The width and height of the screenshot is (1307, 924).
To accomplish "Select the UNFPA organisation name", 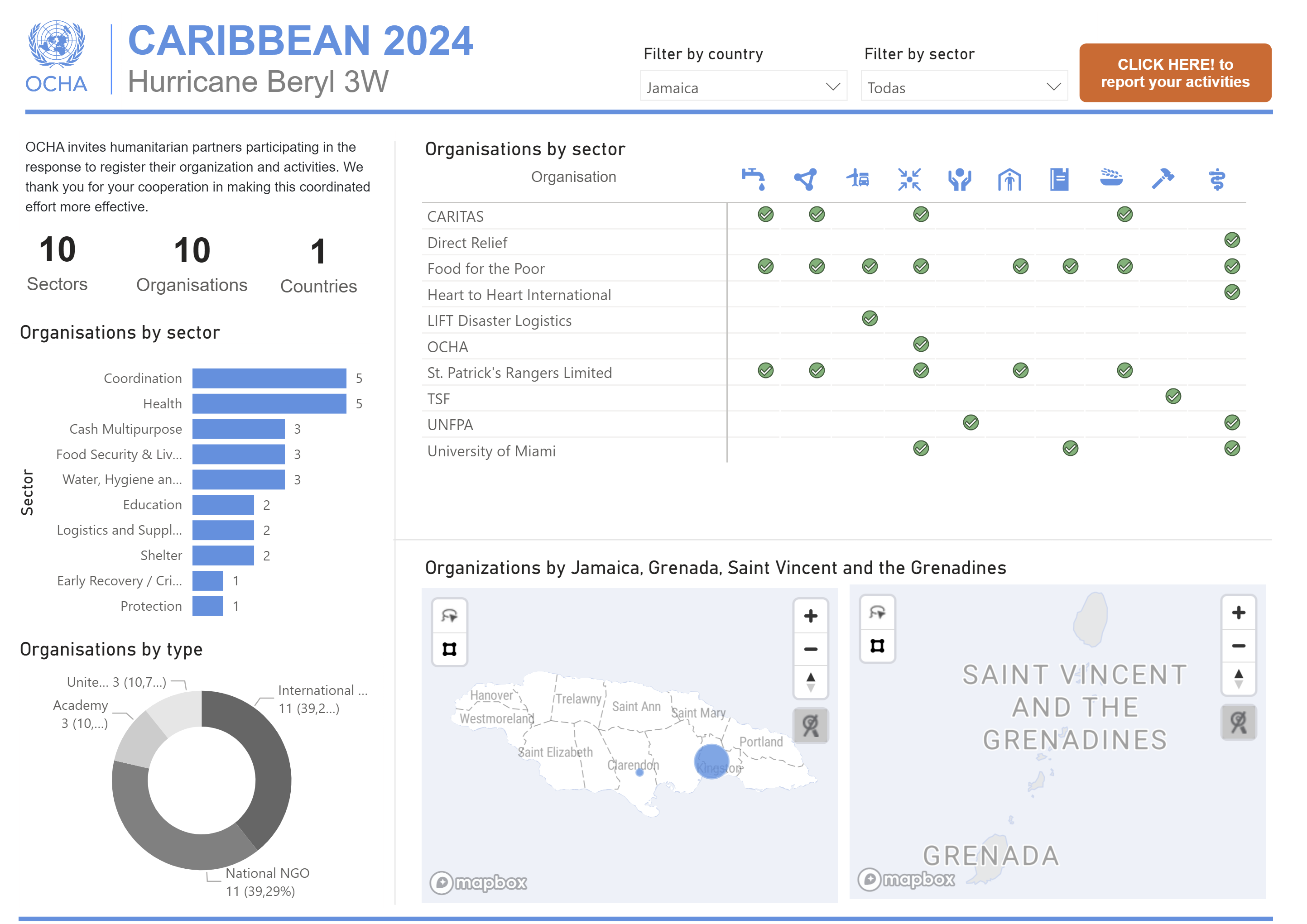I will click(450, 425).
